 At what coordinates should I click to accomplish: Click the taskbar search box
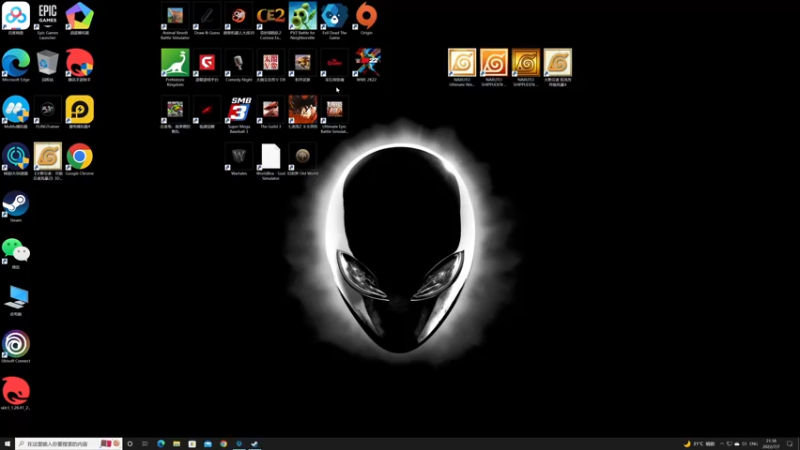[69, 444]
